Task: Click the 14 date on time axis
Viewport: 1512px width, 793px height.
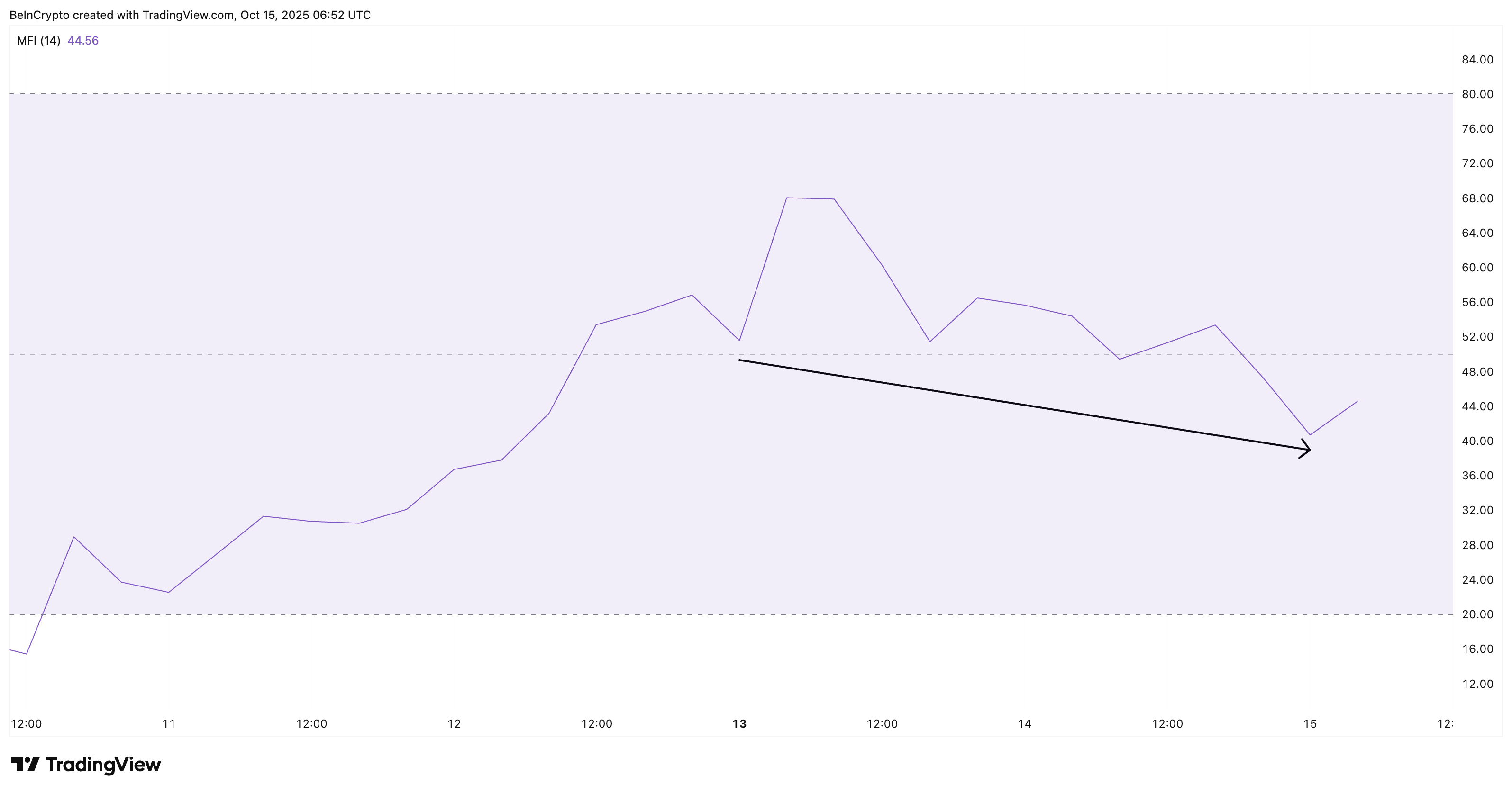Action: 1025,724
